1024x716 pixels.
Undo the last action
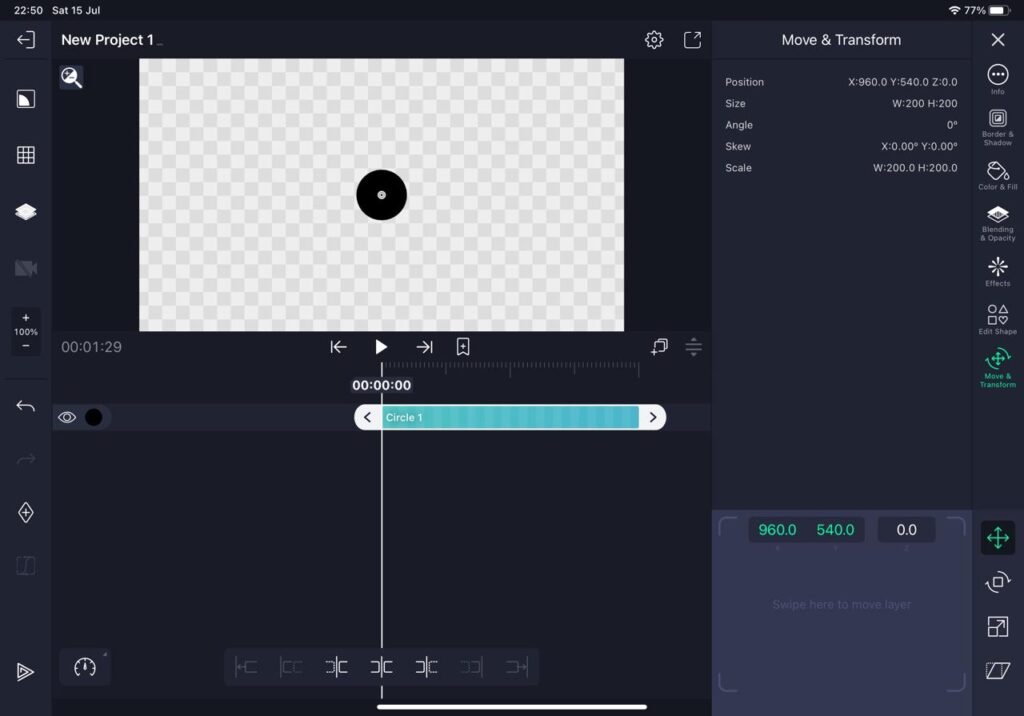(25, 406)
